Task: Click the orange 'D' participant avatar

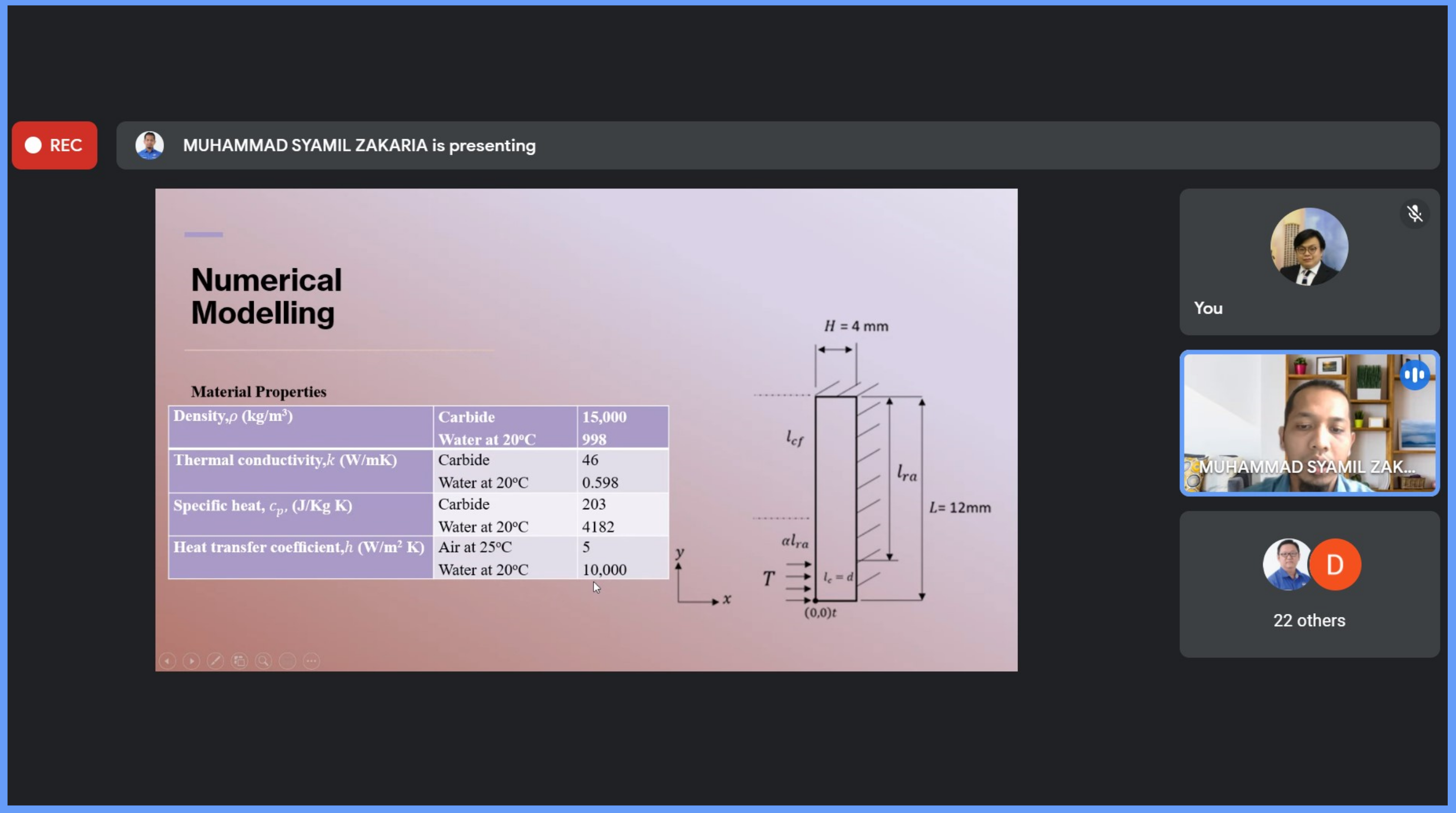Action: pyautogui.click(x=1336, y=564)
